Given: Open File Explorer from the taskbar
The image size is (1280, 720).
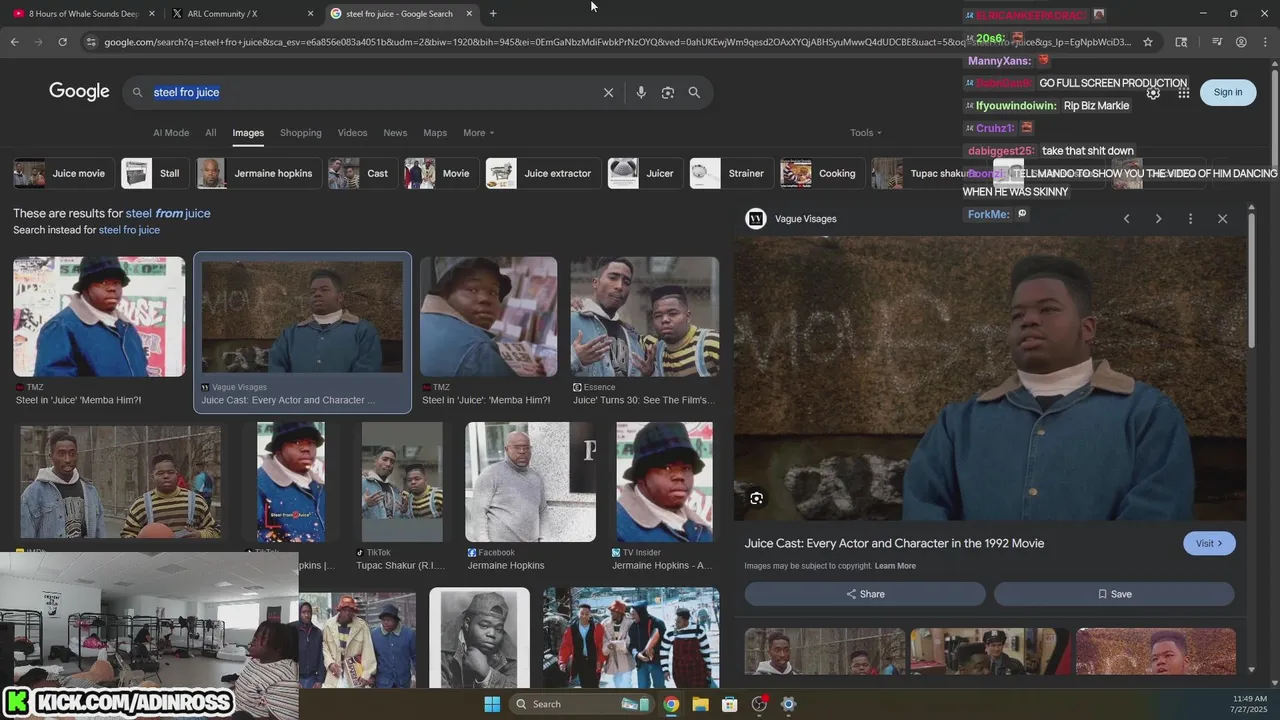Looking at the screenshot, I should coord(700,704).
